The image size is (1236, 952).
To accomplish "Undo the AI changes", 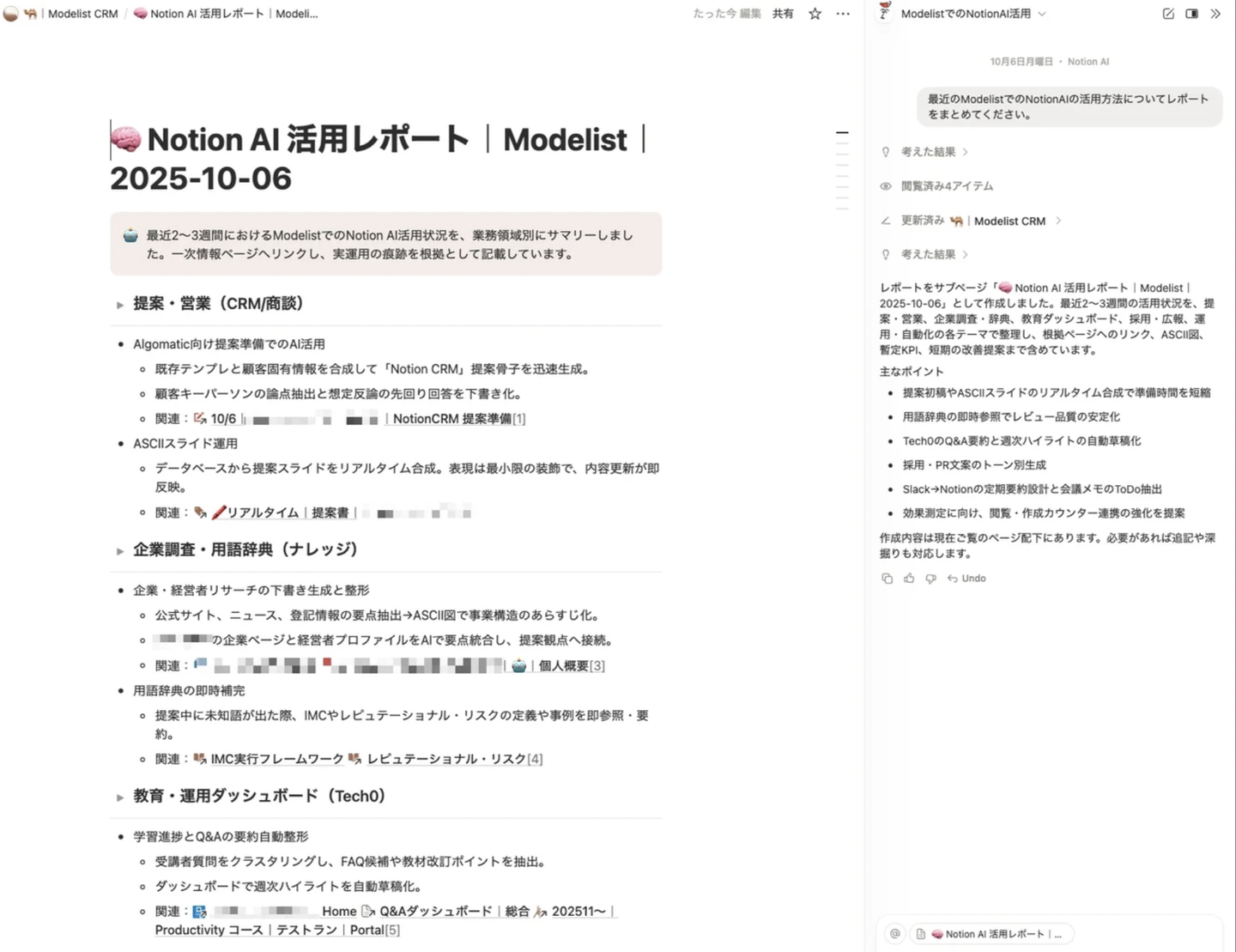I will [x=966, y=579].
